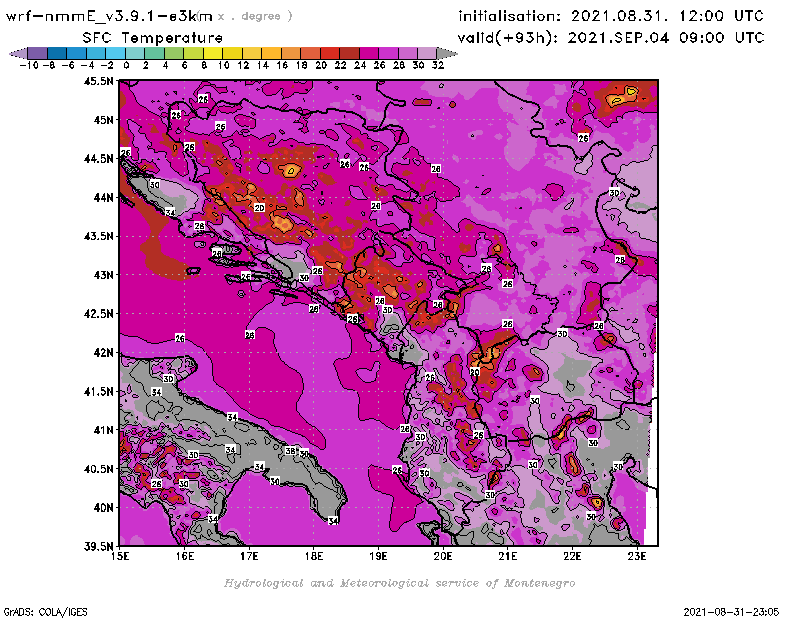Select the 32 value on legend scale

tap(438, 65)
